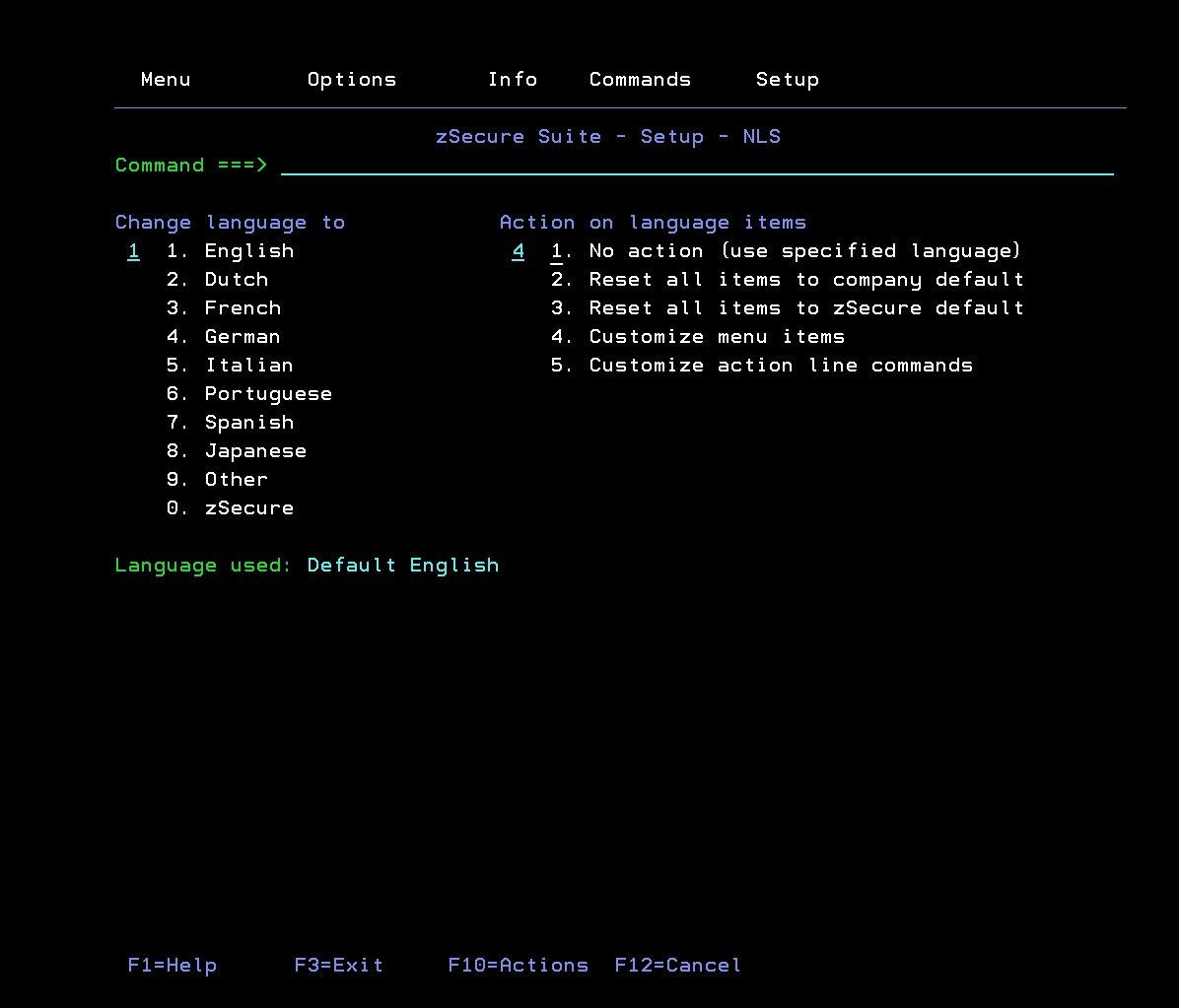Open the Setup action bar item
Screen dimensions: 1179x1008
(x=788, y=80)
